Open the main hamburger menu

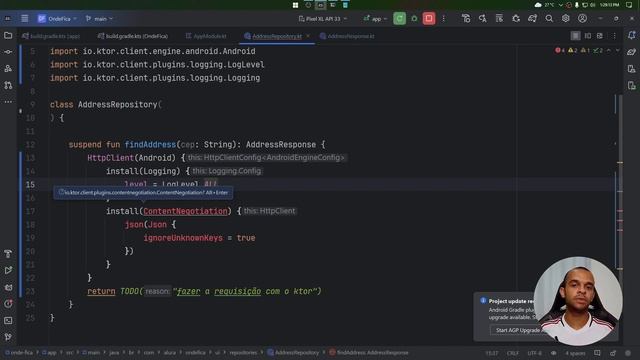pyautogui.click(x=24, y=18)
